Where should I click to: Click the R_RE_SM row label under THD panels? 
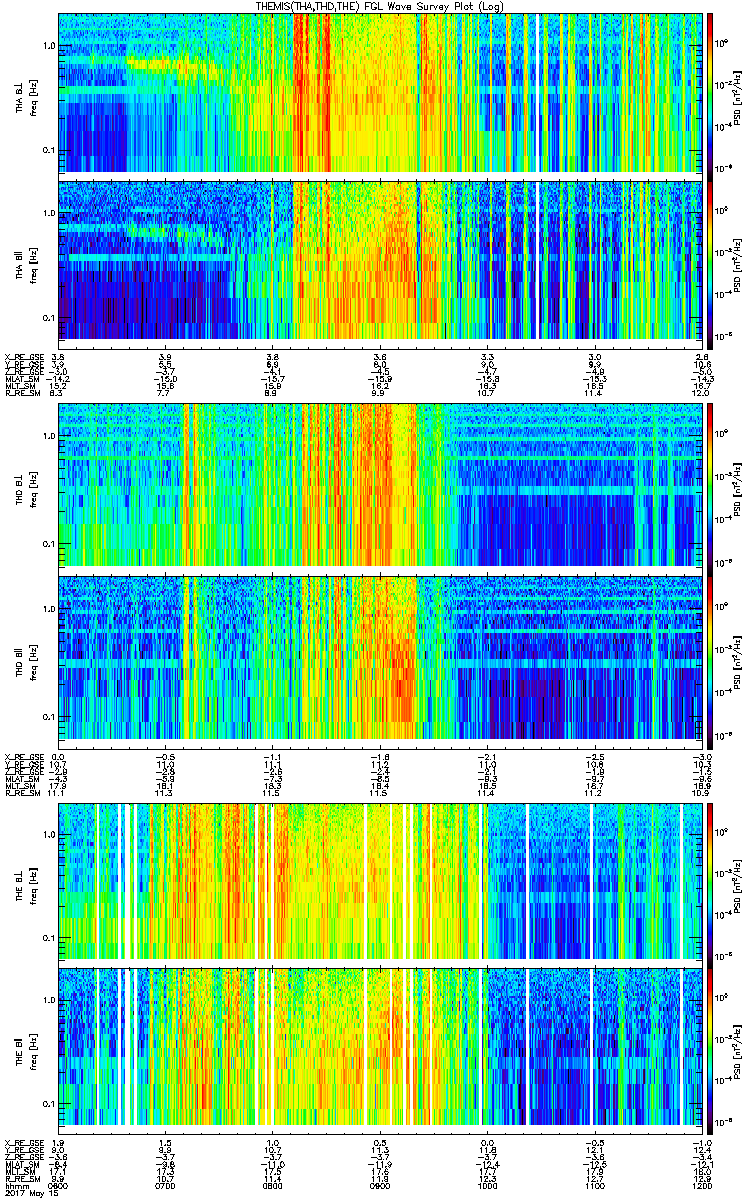point(22,793)
